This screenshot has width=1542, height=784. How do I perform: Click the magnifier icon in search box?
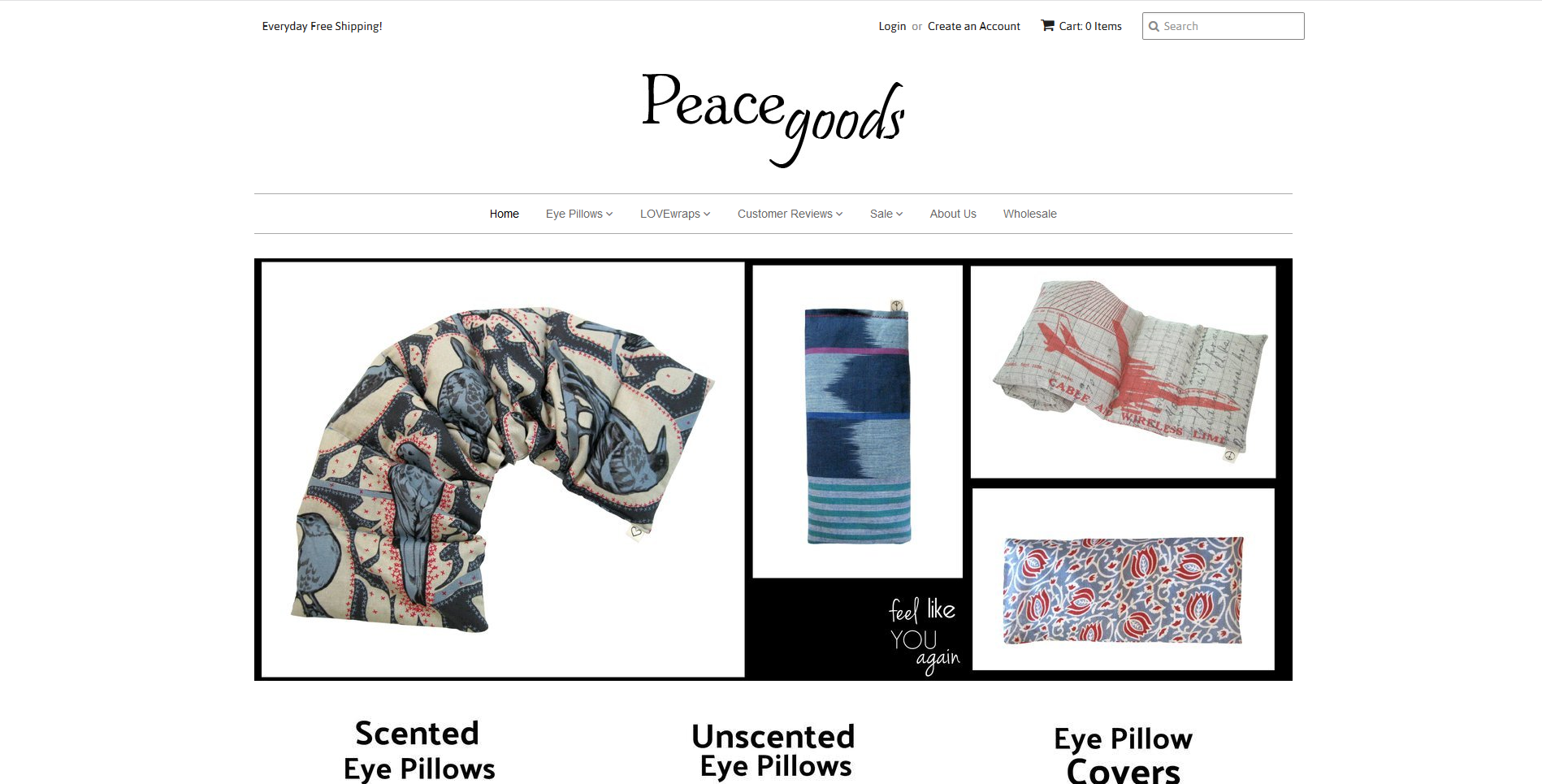[x=1153, y=26]
